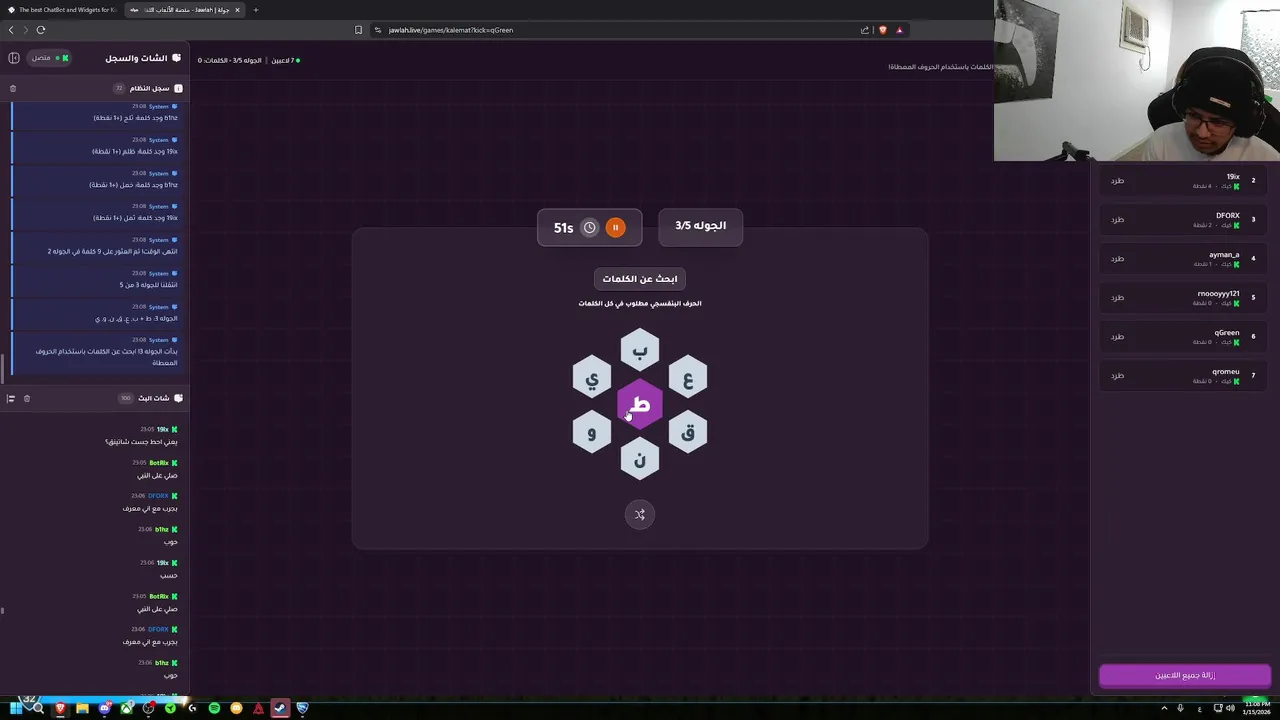Switch to the best ChatBot and Widgets tab

[x=61, y=10]
